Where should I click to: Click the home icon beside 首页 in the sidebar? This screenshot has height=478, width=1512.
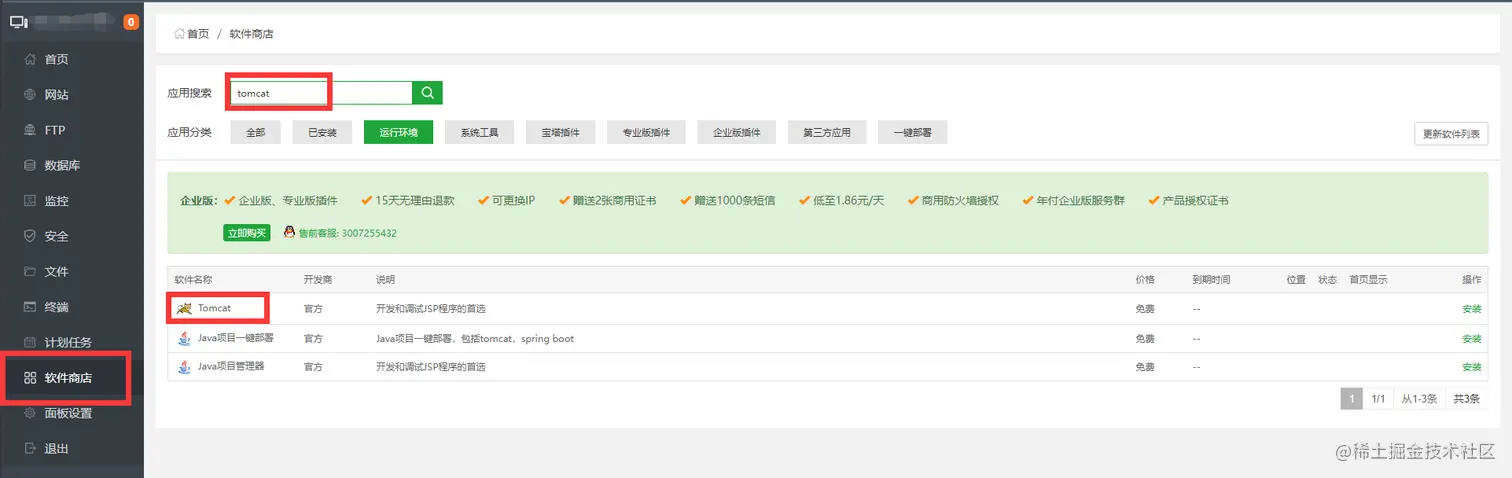click(30, 59)
